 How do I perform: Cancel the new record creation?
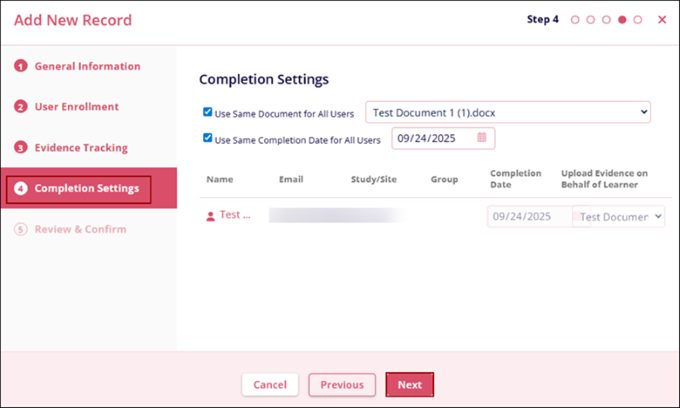pyautogui.click(x=270, y=384)
